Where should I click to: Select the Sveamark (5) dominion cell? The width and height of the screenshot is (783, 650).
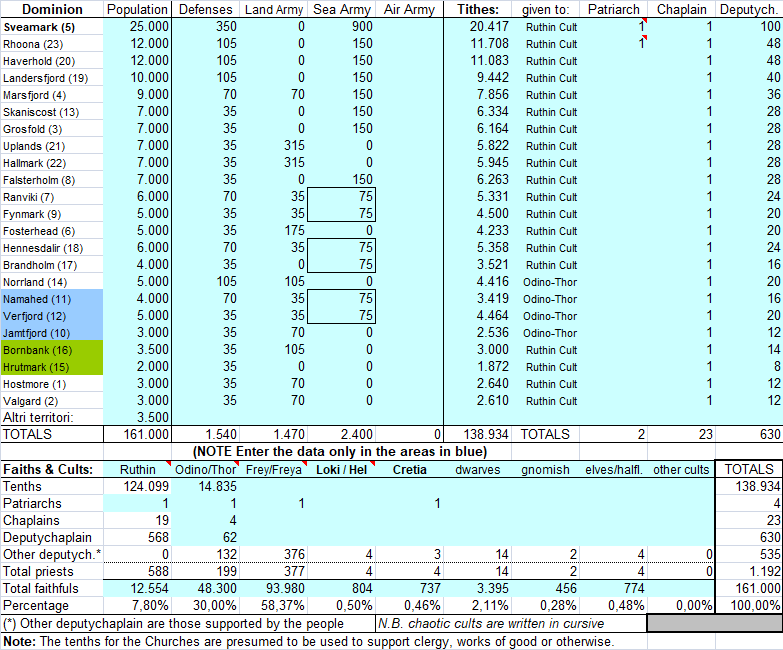point(52,27)
